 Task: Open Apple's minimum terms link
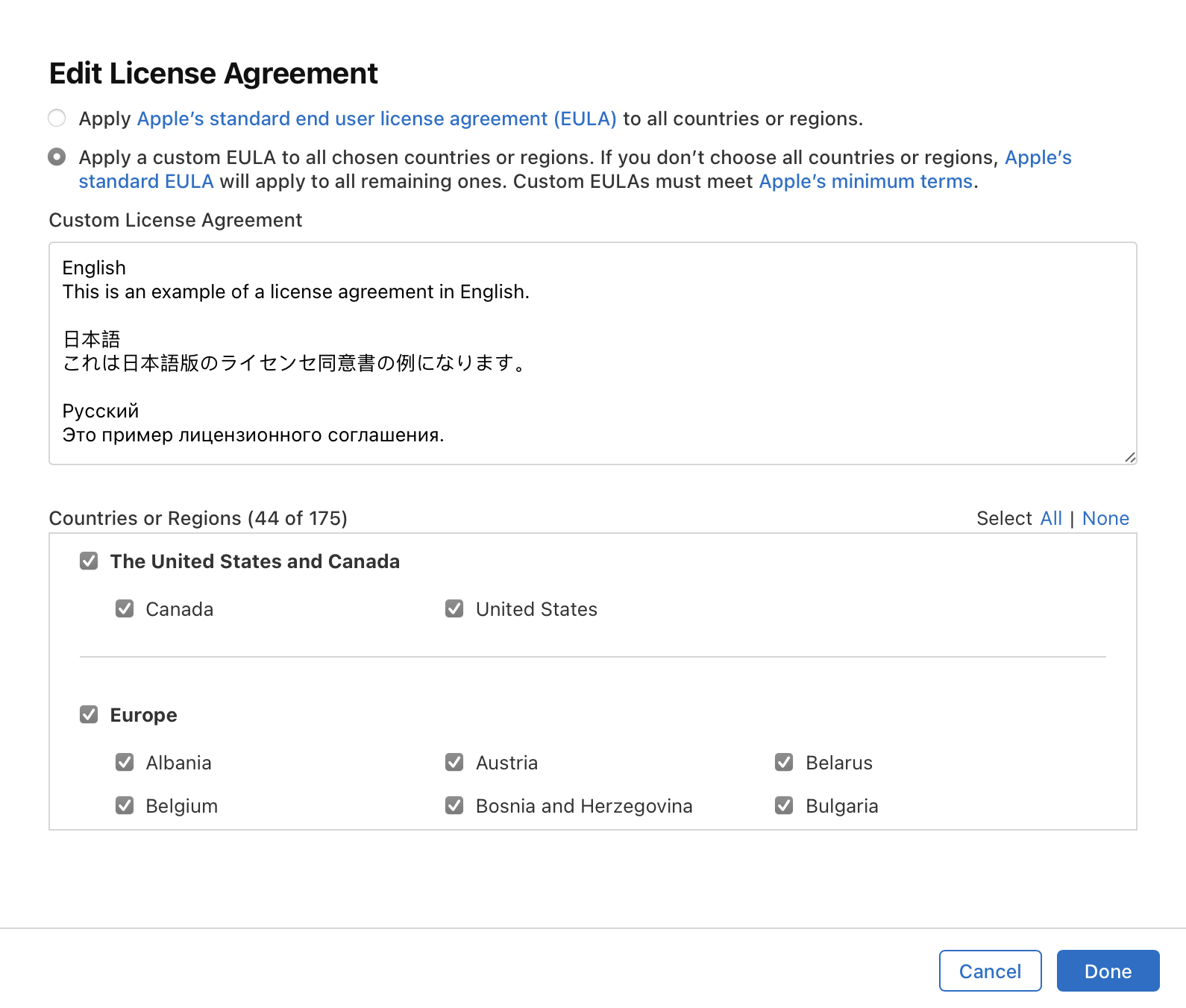[865, 181]
